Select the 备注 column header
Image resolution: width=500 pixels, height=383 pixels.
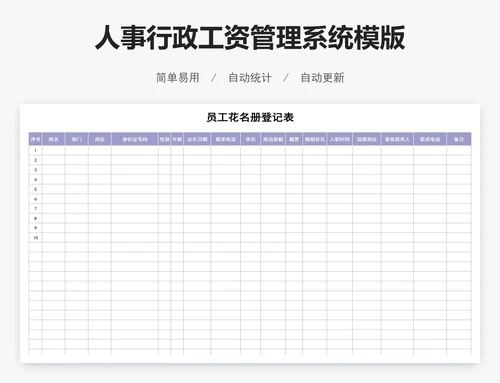click(x=459, y=139)
